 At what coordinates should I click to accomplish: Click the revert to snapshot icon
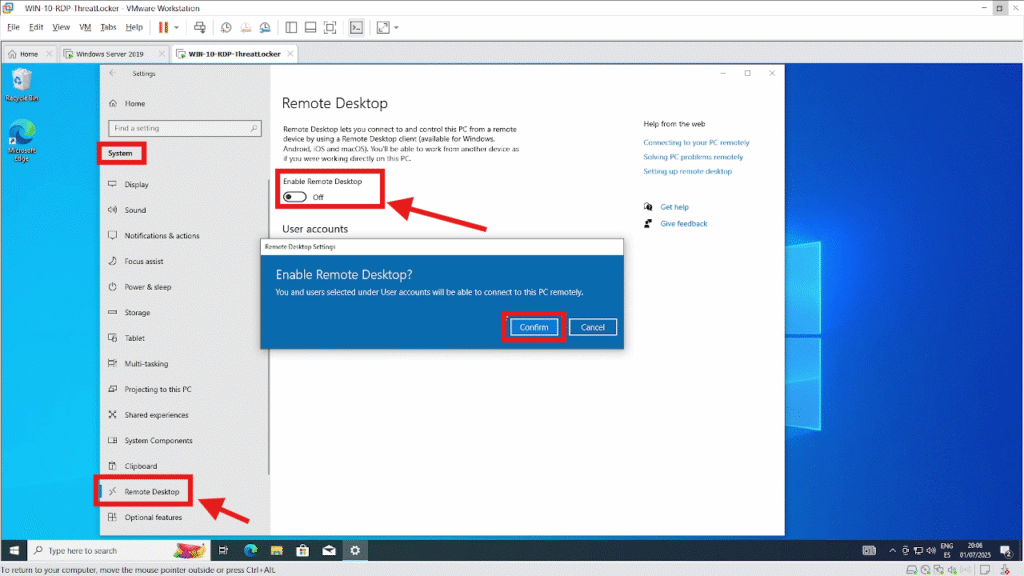click(x=246, y=27)
